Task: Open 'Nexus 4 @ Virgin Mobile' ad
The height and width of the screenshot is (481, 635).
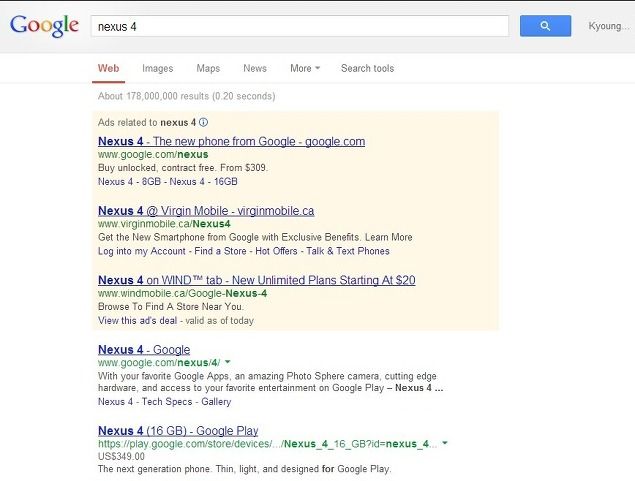Action: pyautogui.click(x=206, y=211)
